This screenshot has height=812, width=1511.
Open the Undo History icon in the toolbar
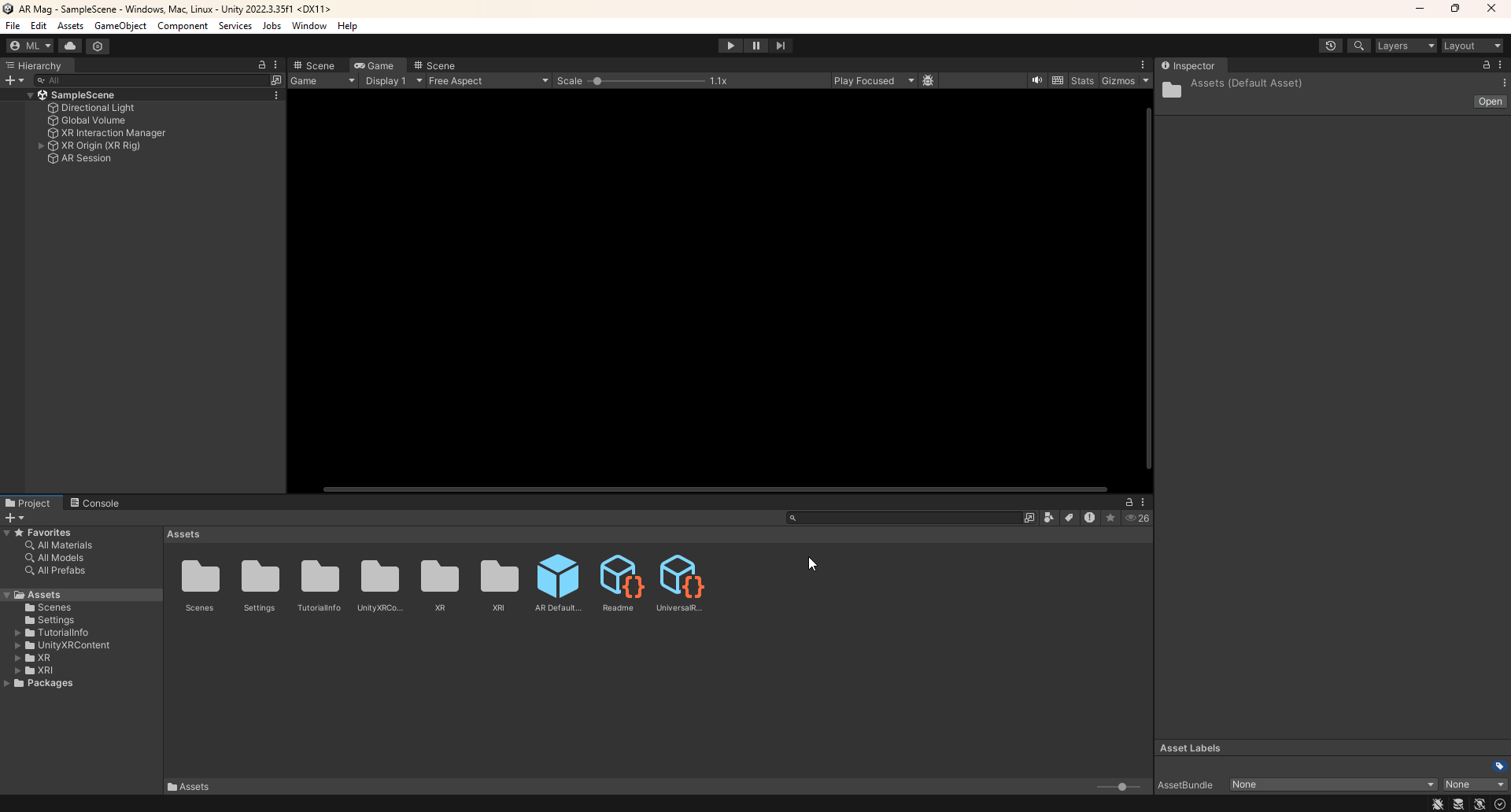point(1331,46)
